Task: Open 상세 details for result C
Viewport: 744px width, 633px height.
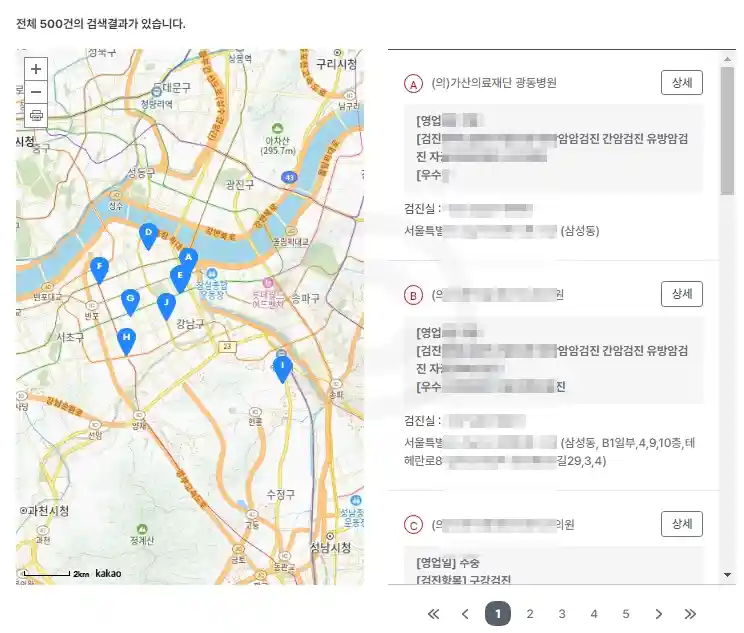Action: (x=682, y=524)
